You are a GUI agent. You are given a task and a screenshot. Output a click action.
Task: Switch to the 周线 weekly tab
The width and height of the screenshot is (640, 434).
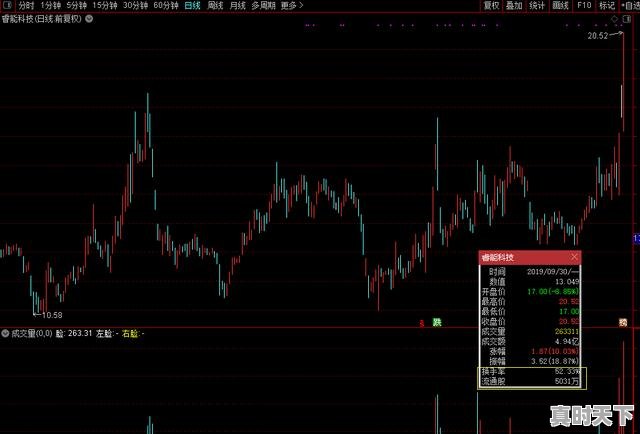[x=215, y=6]
